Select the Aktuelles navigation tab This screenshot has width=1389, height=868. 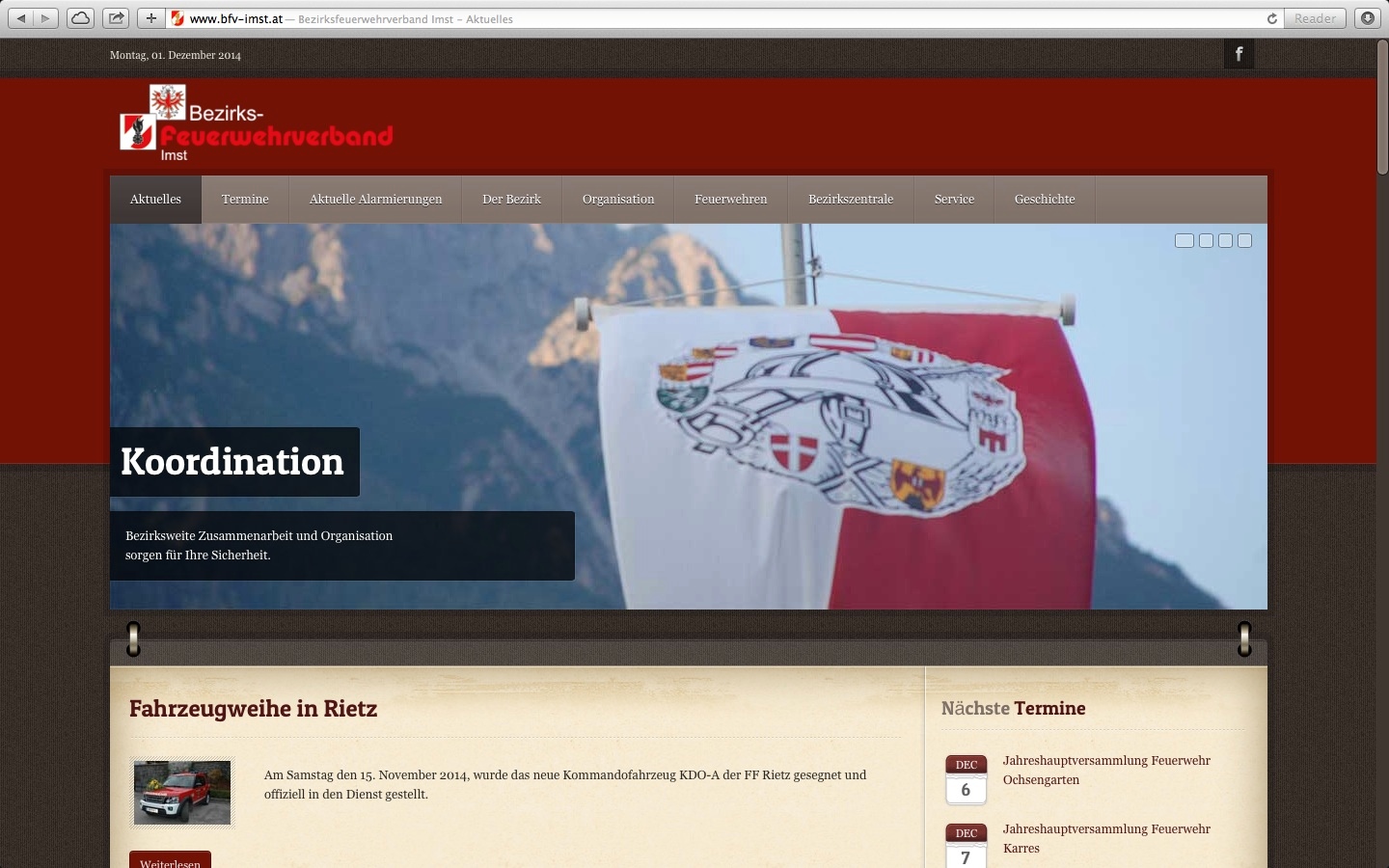[155, 200]
